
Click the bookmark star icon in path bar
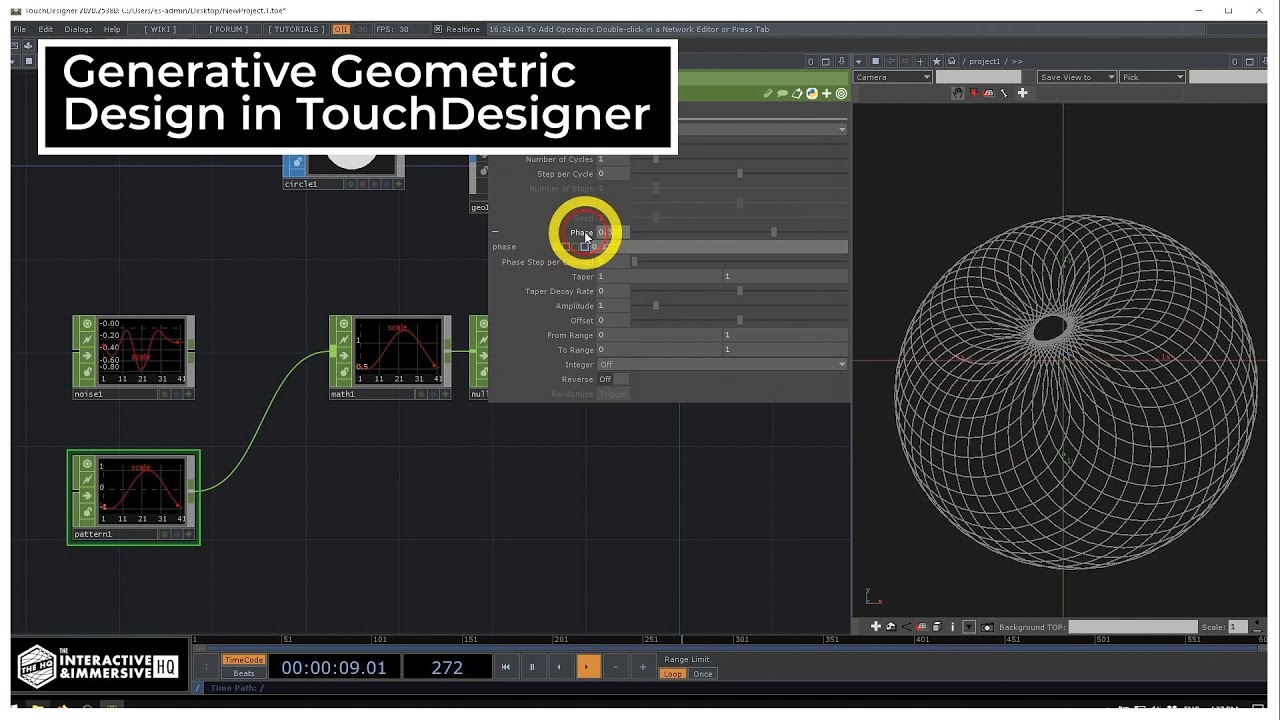point(936,61)
